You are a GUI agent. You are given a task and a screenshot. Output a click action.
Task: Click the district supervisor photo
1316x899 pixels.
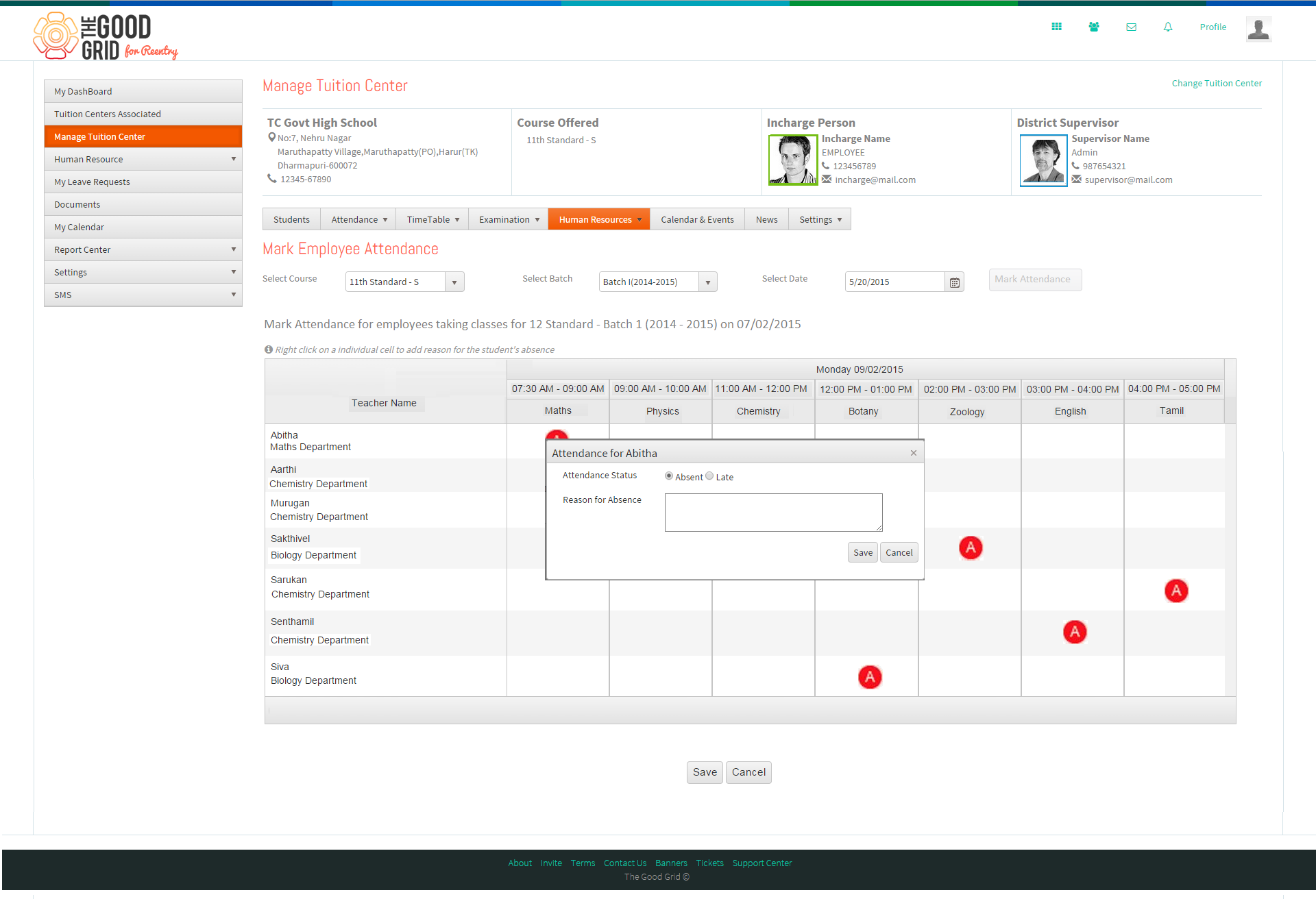tap(1043, 160)
